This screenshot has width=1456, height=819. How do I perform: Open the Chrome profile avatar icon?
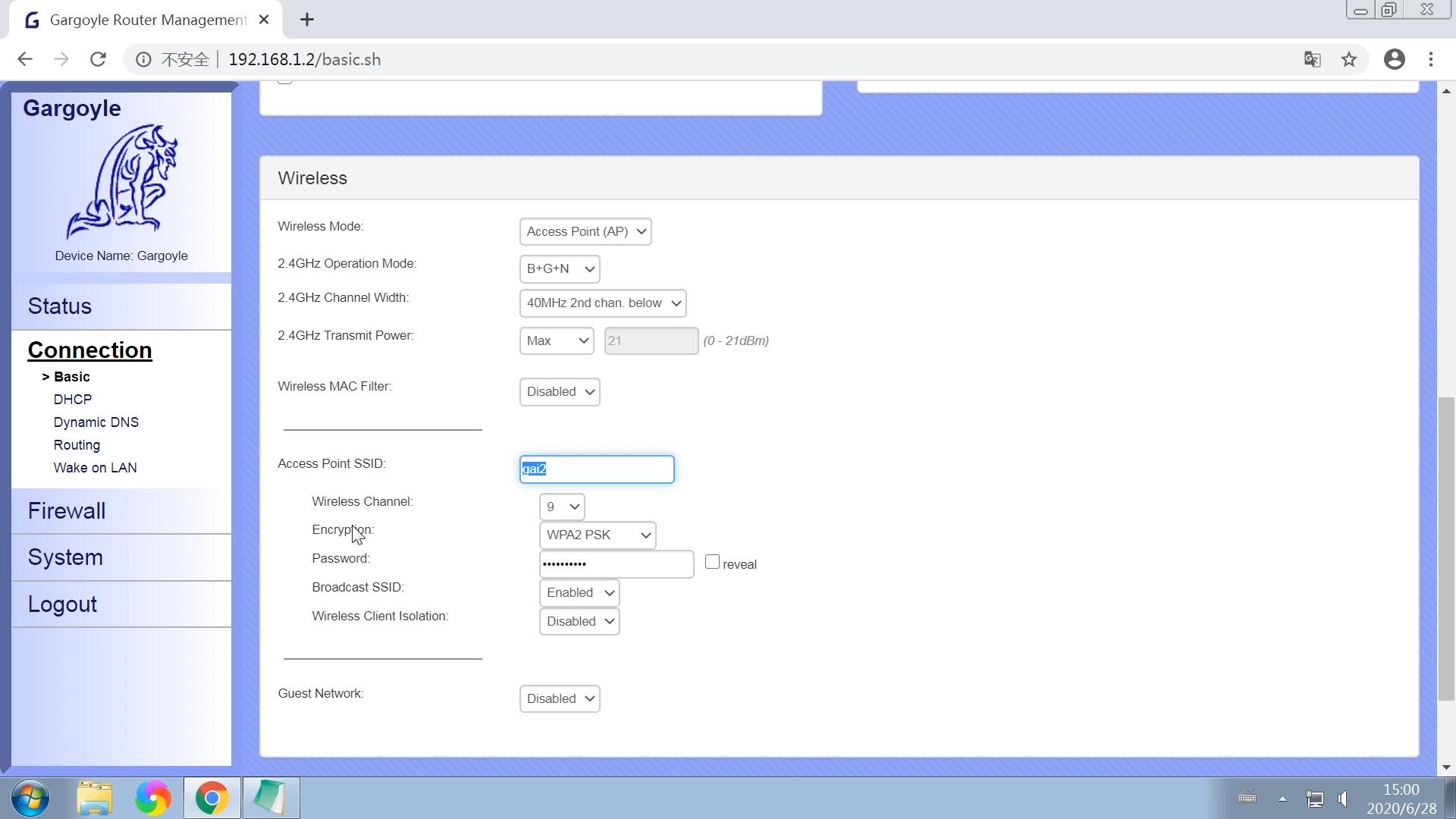(x=1394, y=59)
